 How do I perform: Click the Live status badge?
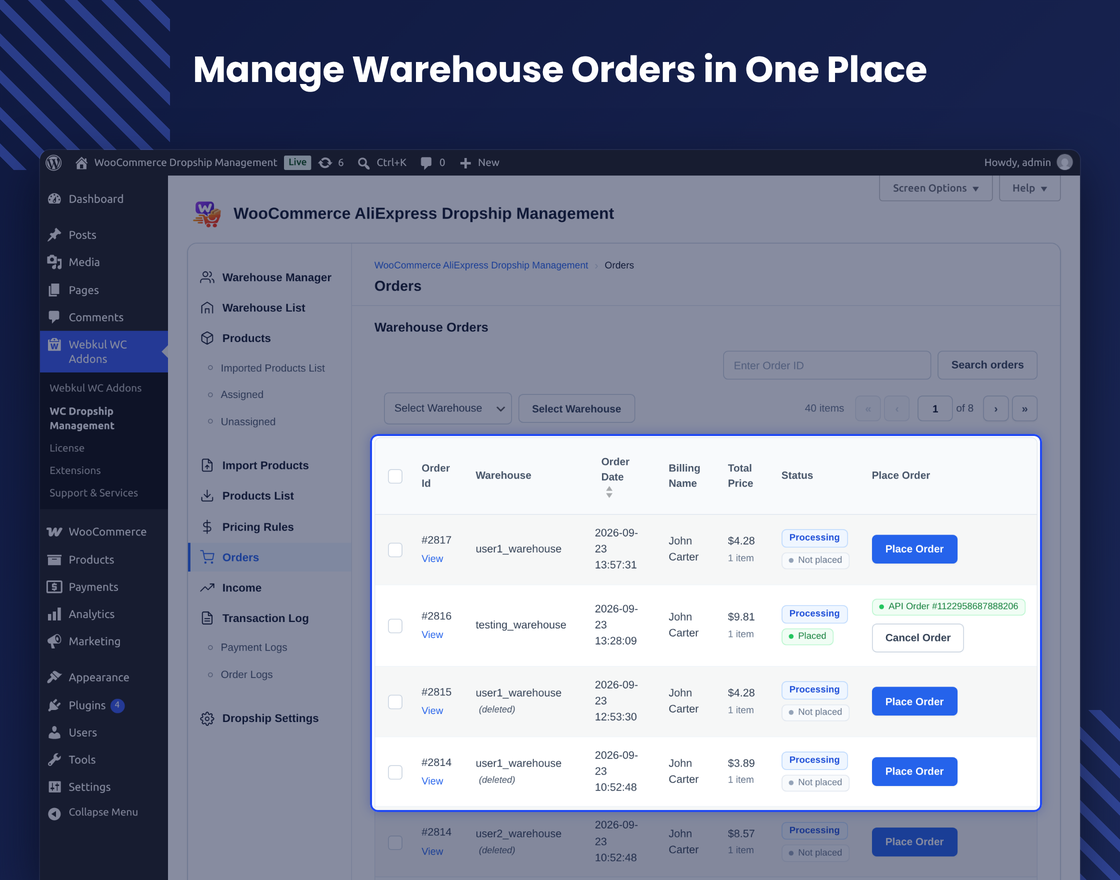point(297,162)
